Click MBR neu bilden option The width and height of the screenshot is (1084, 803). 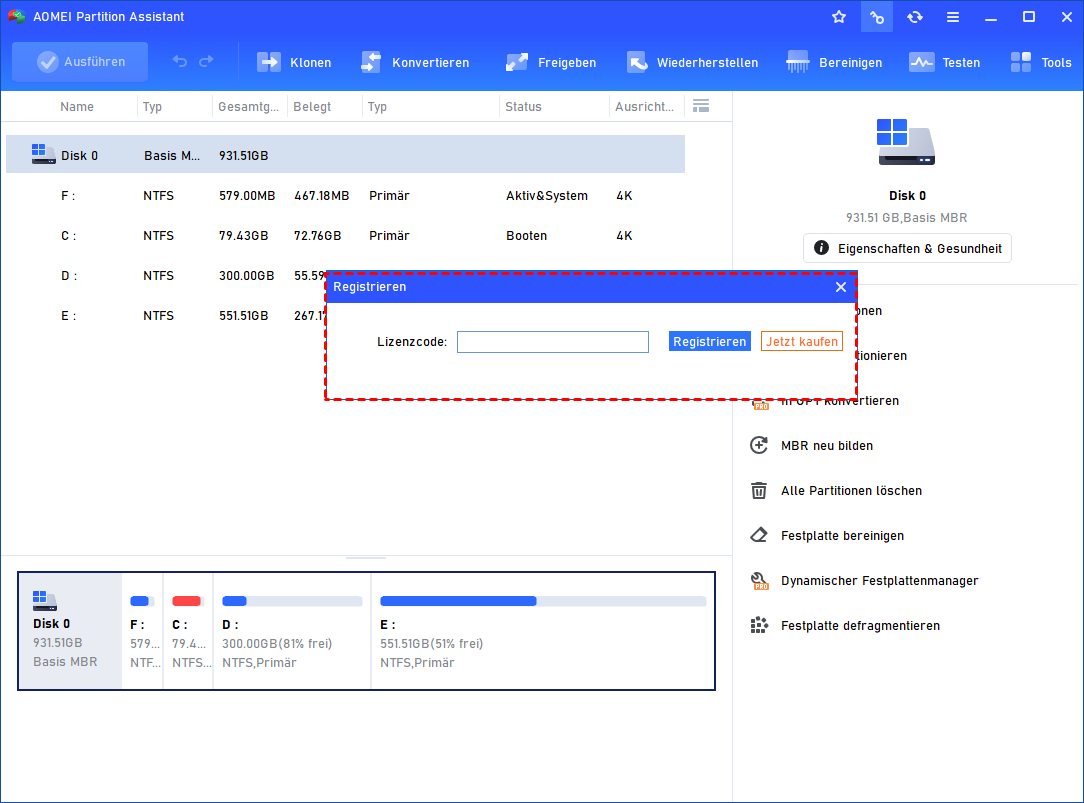point(827,446)
